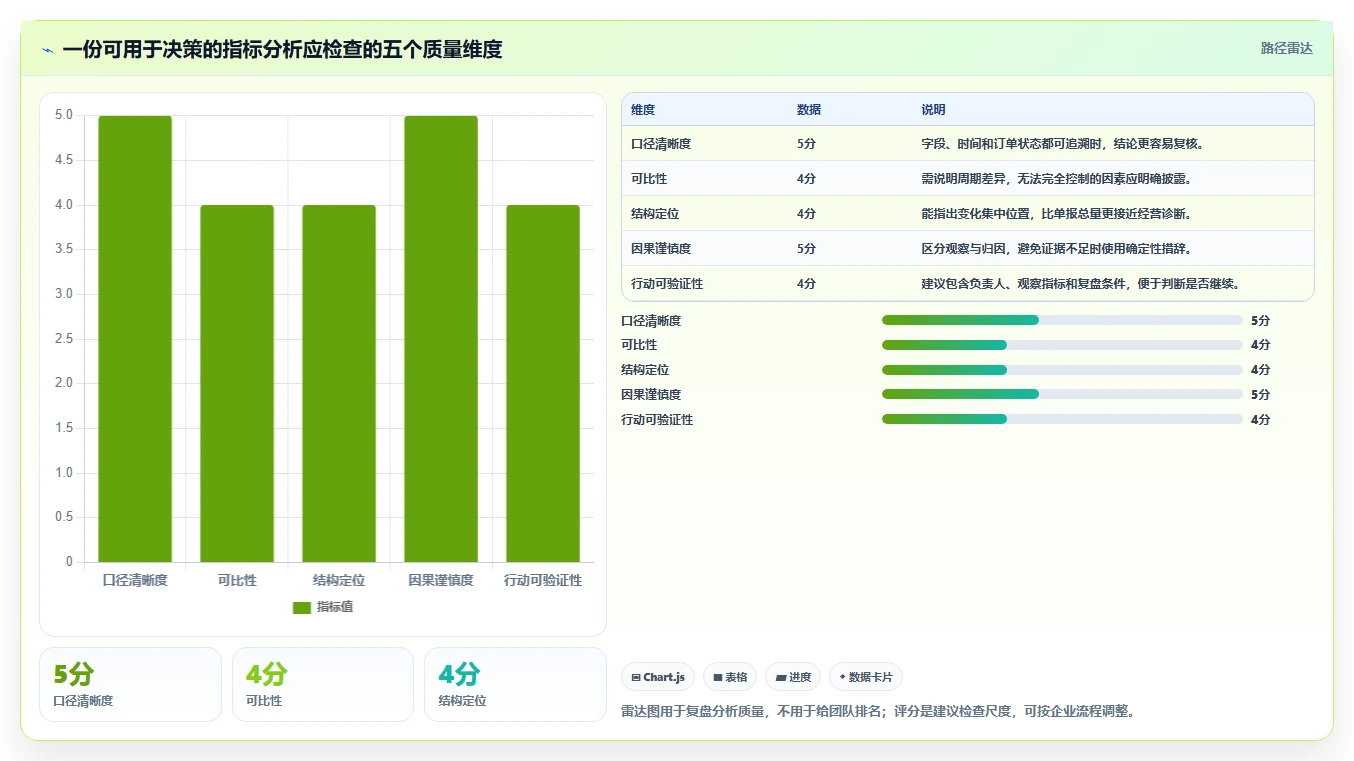Click the 口径清晰度 progress bar
Image resolution: width=1354 pixels, height=761 pixels.
click(x=1062, y=320)
